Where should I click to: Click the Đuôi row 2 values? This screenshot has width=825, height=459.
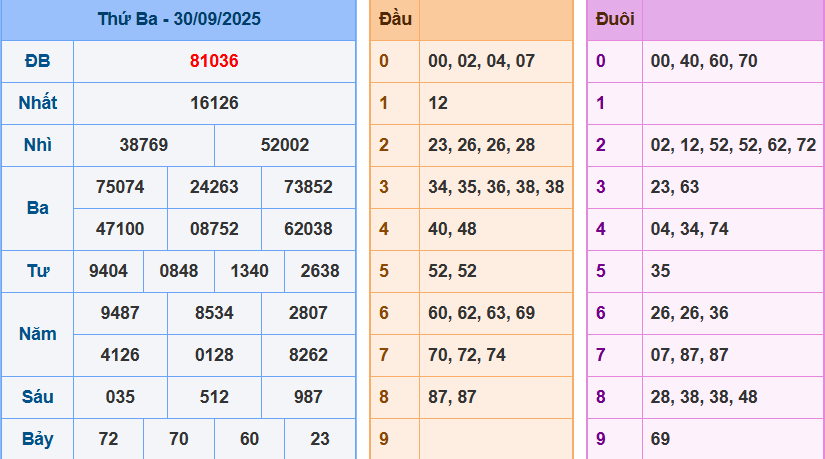(x=732, y=145)
